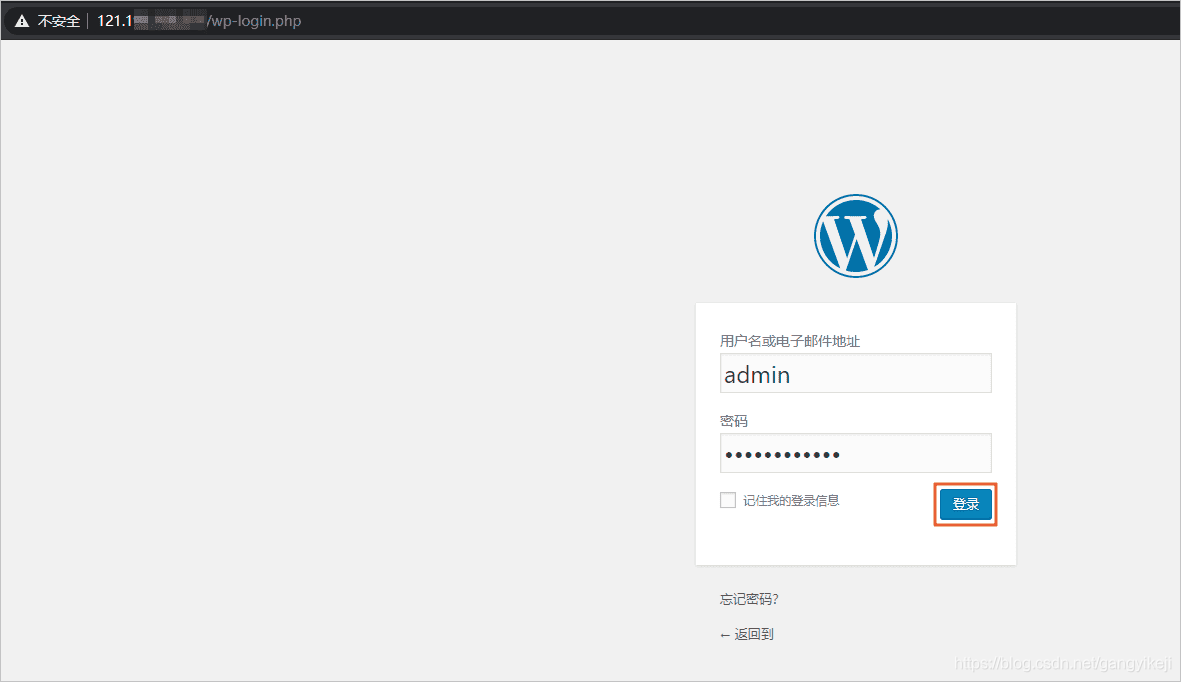Submit the form with the 登录 button
Image resolution: width=1181 pixels, height=682 pixels.
(966, 504)
